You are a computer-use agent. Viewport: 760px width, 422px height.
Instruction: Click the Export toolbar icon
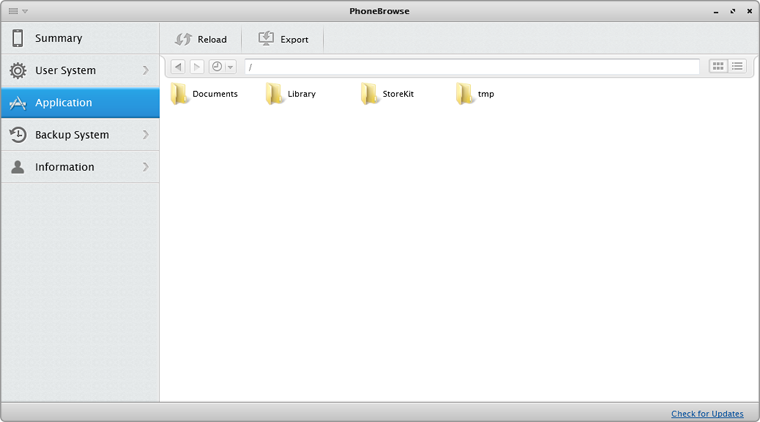pyautogui.click(x=267, y=39)
